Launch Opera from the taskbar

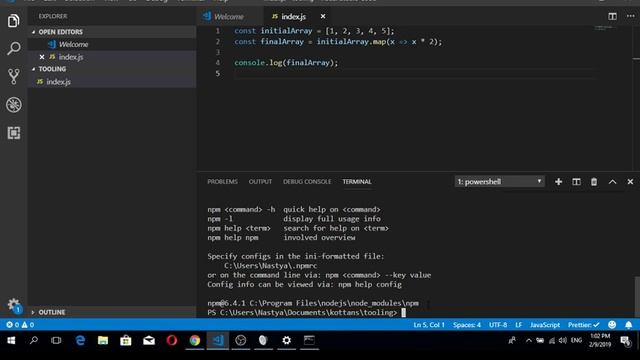pyautogui.click(x=171, y=340)
